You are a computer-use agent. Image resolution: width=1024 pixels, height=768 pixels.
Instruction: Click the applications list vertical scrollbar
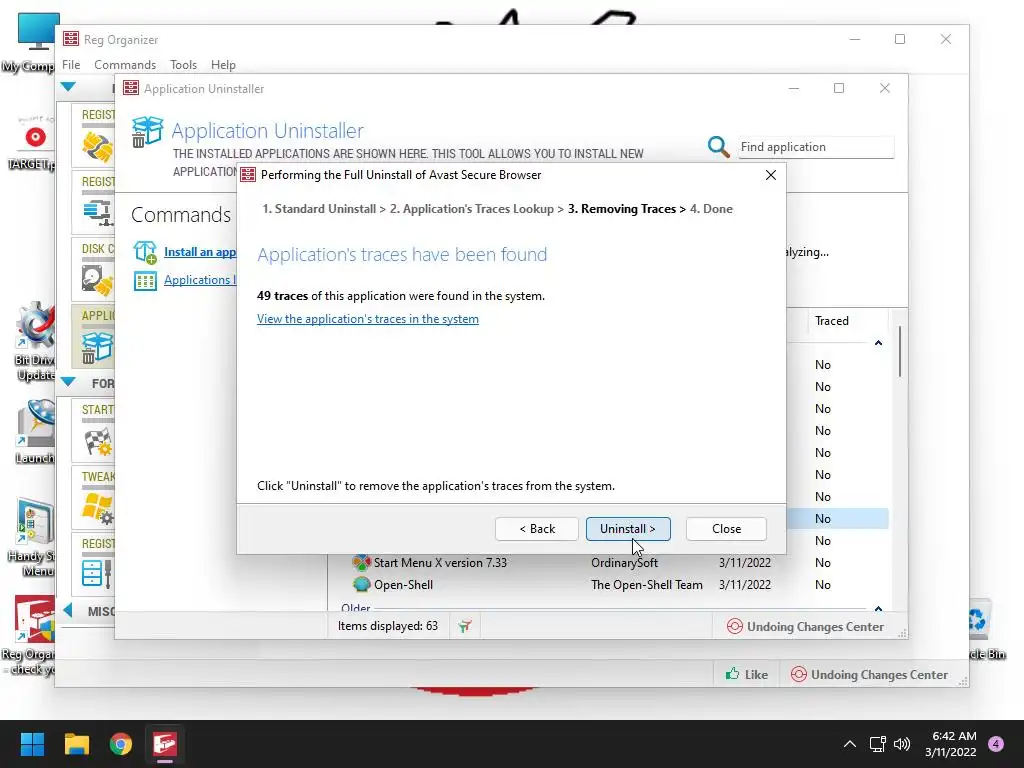[899, 351]
